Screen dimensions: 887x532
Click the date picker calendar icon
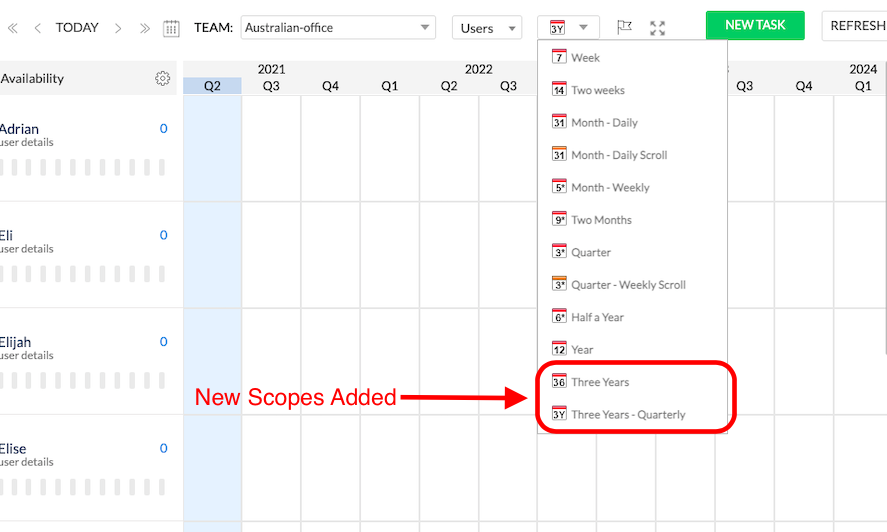tap(171, 28)
